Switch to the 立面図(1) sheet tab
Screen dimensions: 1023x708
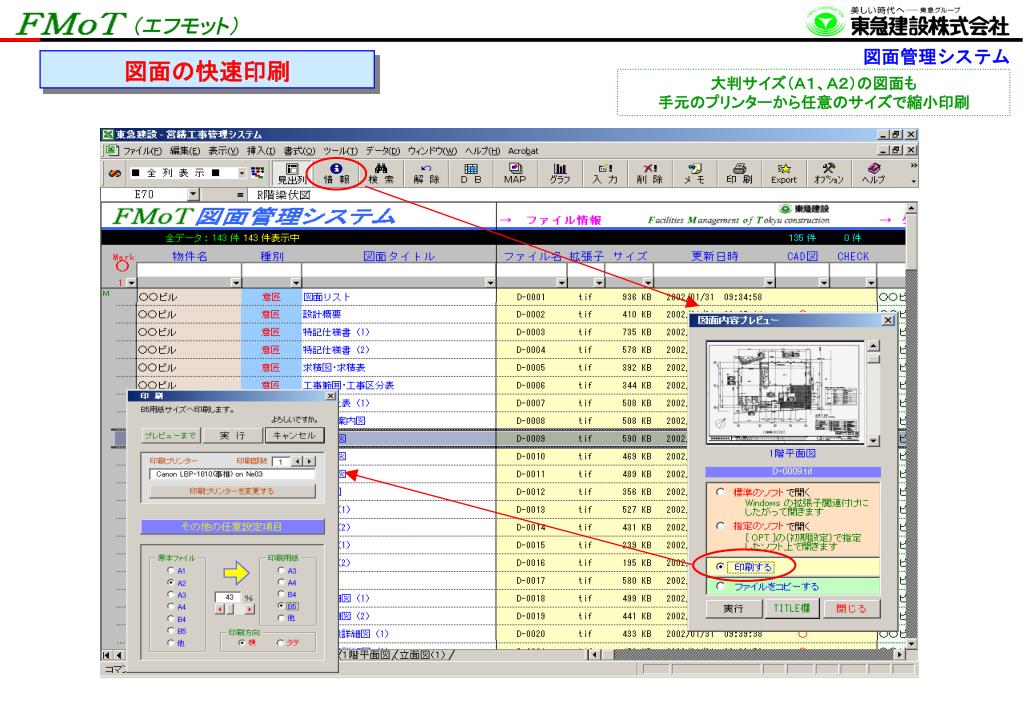[423, 654]
